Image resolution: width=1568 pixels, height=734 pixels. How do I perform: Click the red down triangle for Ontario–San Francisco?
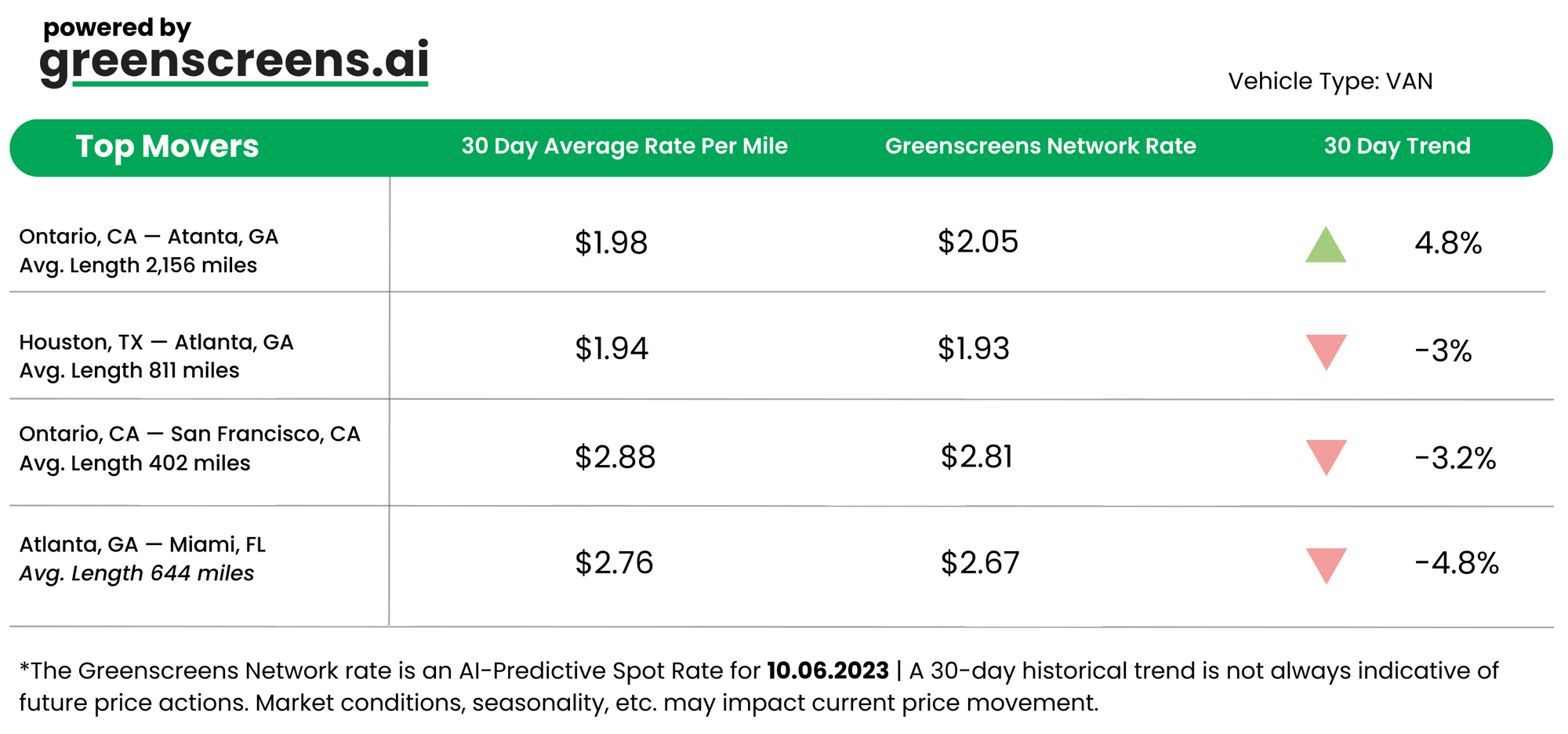pos(1326,456)
